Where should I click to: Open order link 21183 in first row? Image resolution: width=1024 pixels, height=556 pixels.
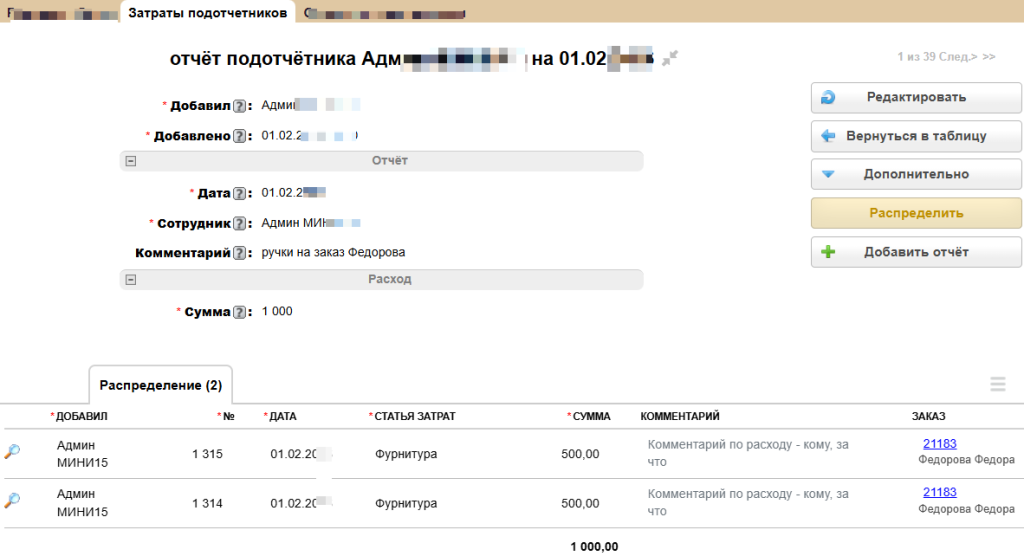click(x=939, y=444)
